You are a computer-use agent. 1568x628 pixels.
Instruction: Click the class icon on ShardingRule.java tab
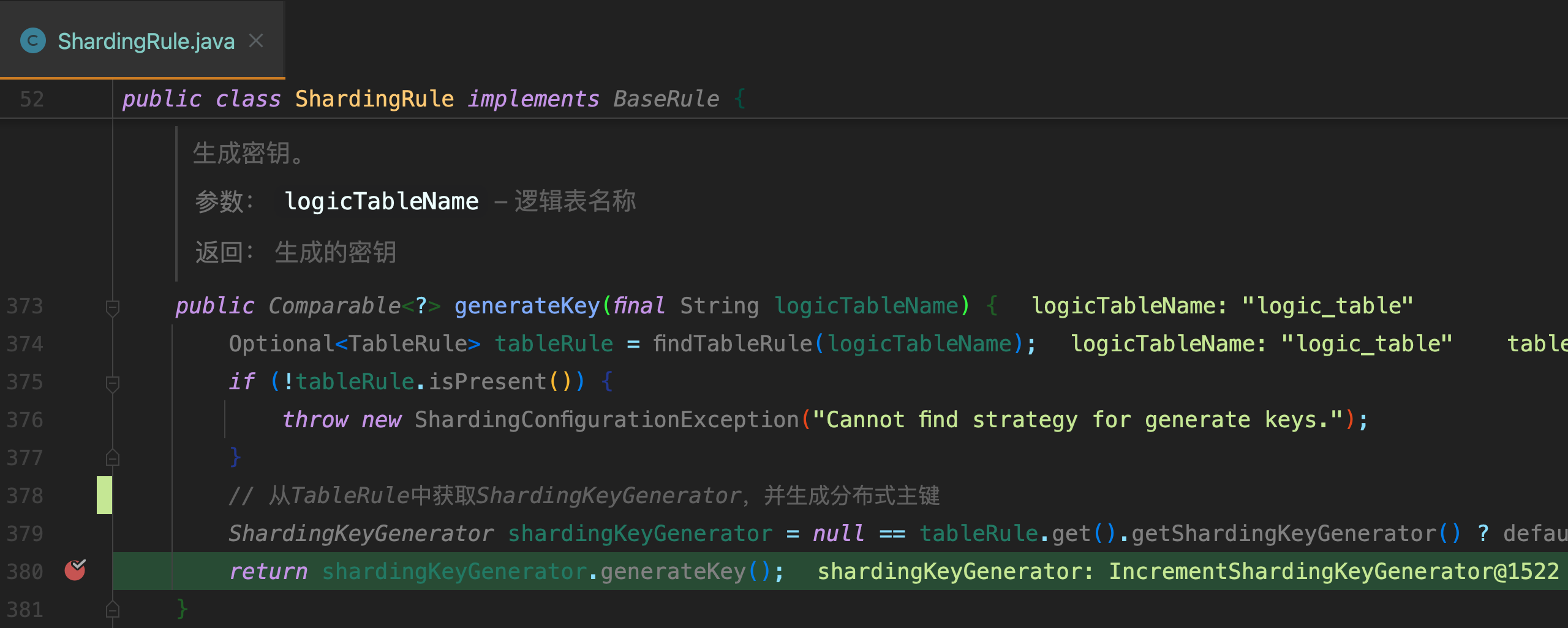tap(33, 41)
